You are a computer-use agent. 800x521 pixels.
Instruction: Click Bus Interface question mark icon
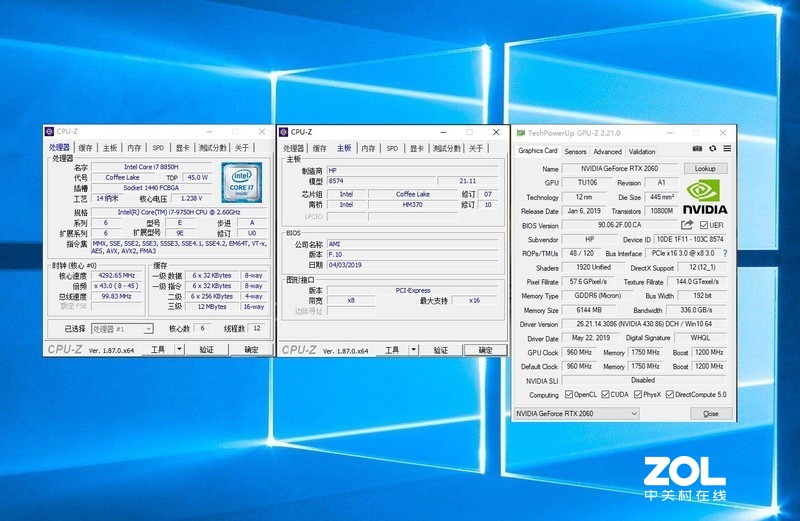click(725, 253)
